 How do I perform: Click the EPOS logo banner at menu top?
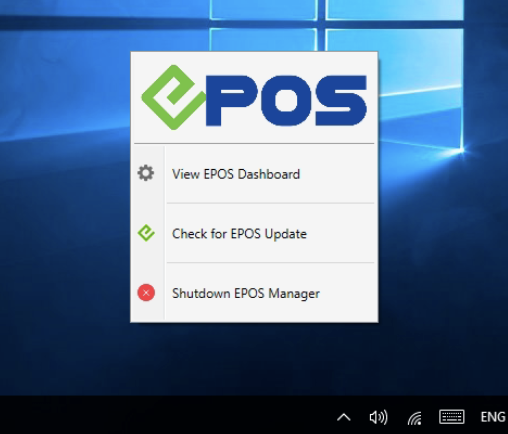point(254,97)
